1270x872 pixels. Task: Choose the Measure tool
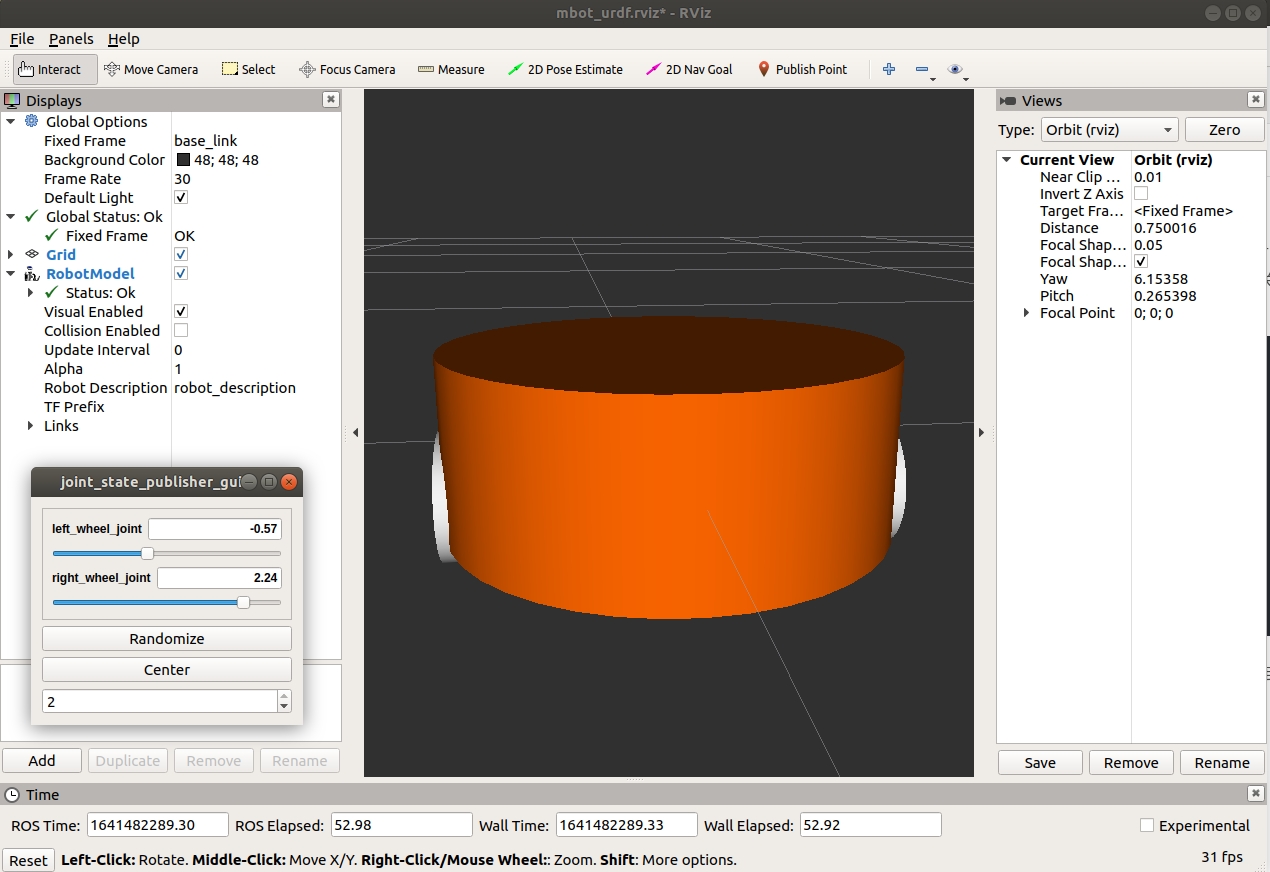[451, 69]
